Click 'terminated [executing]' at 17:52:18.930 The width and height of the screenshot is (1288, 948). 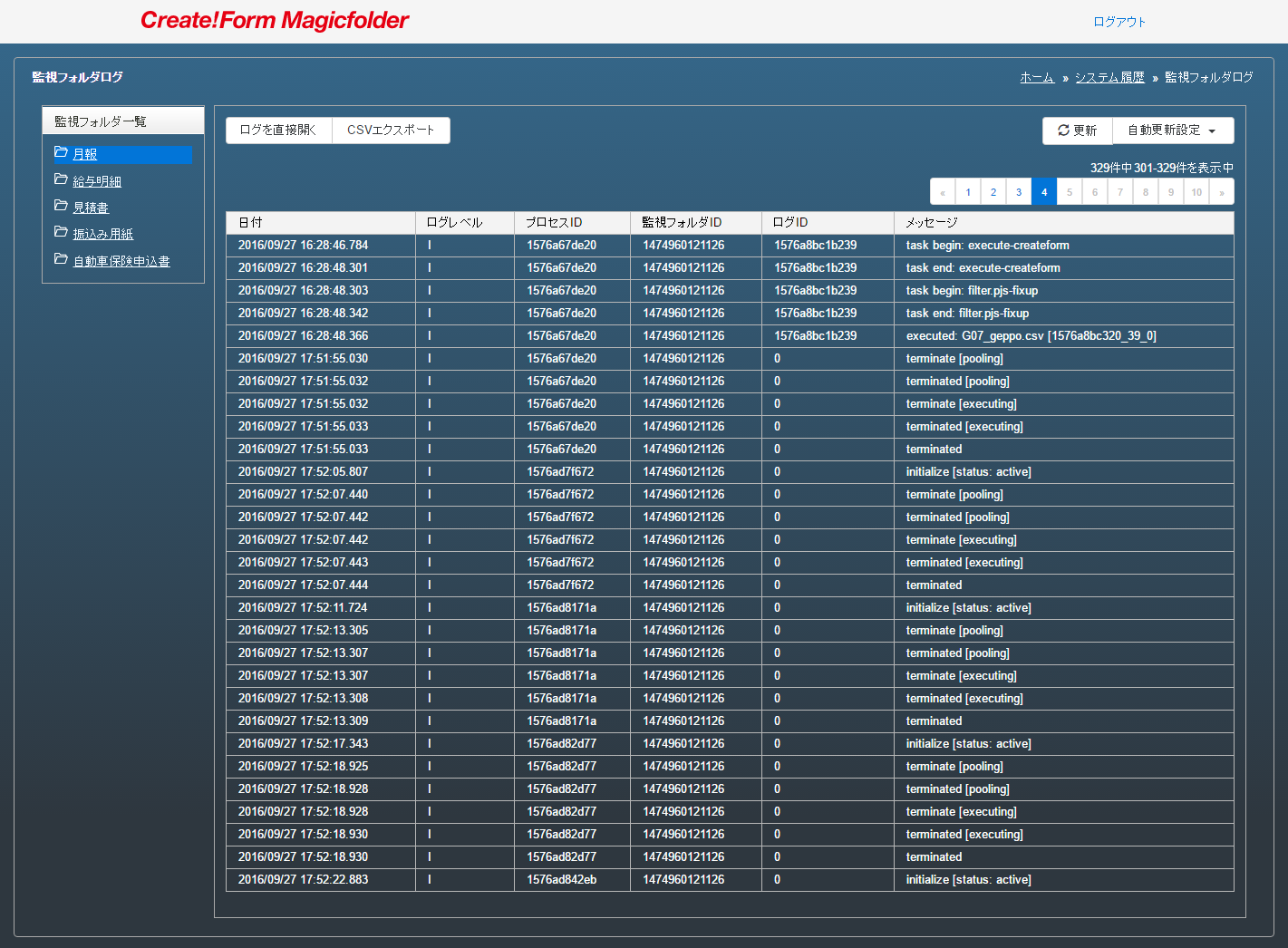(x=965, y=834)
